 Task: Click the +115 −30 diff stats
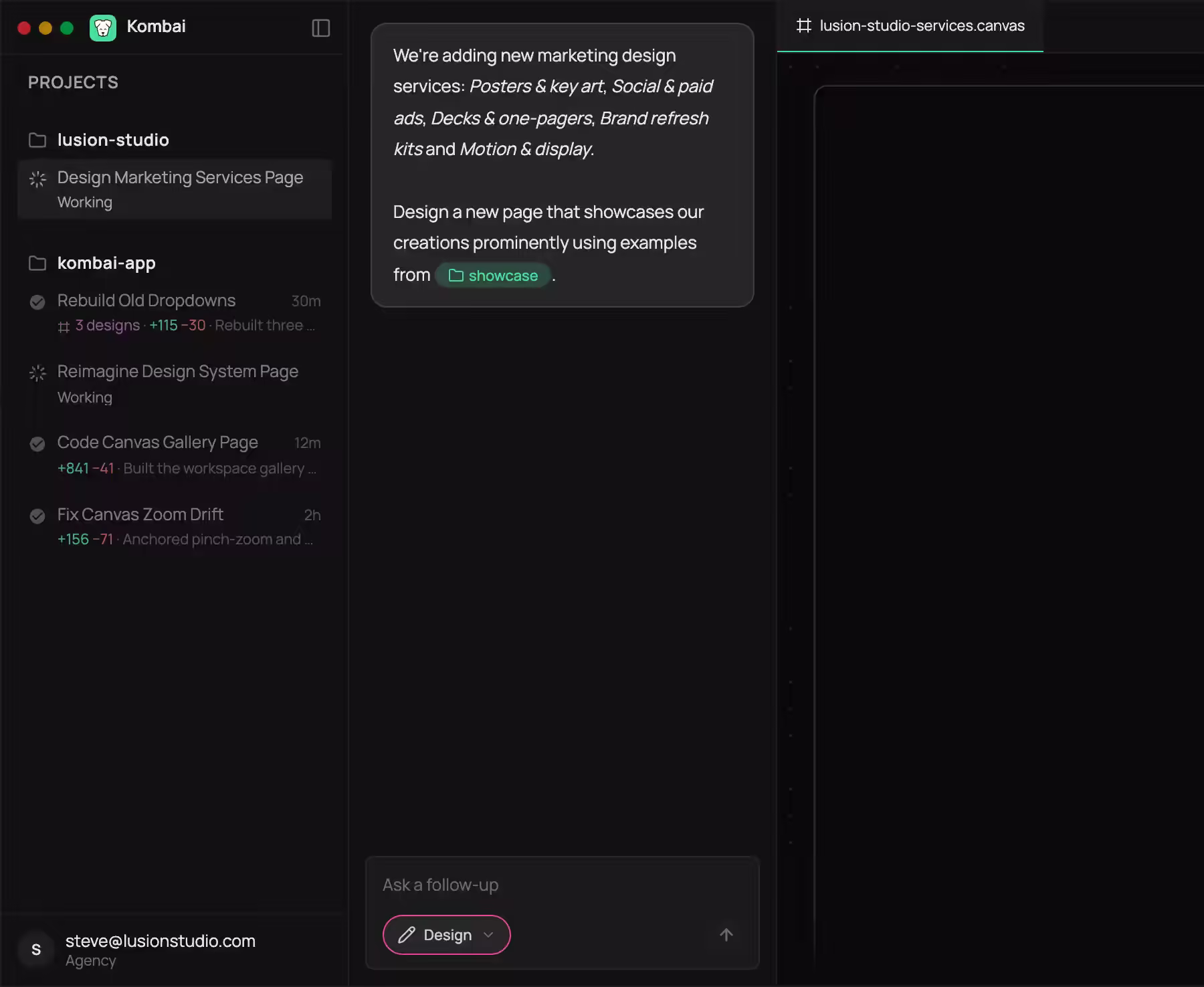pos(177,326)
